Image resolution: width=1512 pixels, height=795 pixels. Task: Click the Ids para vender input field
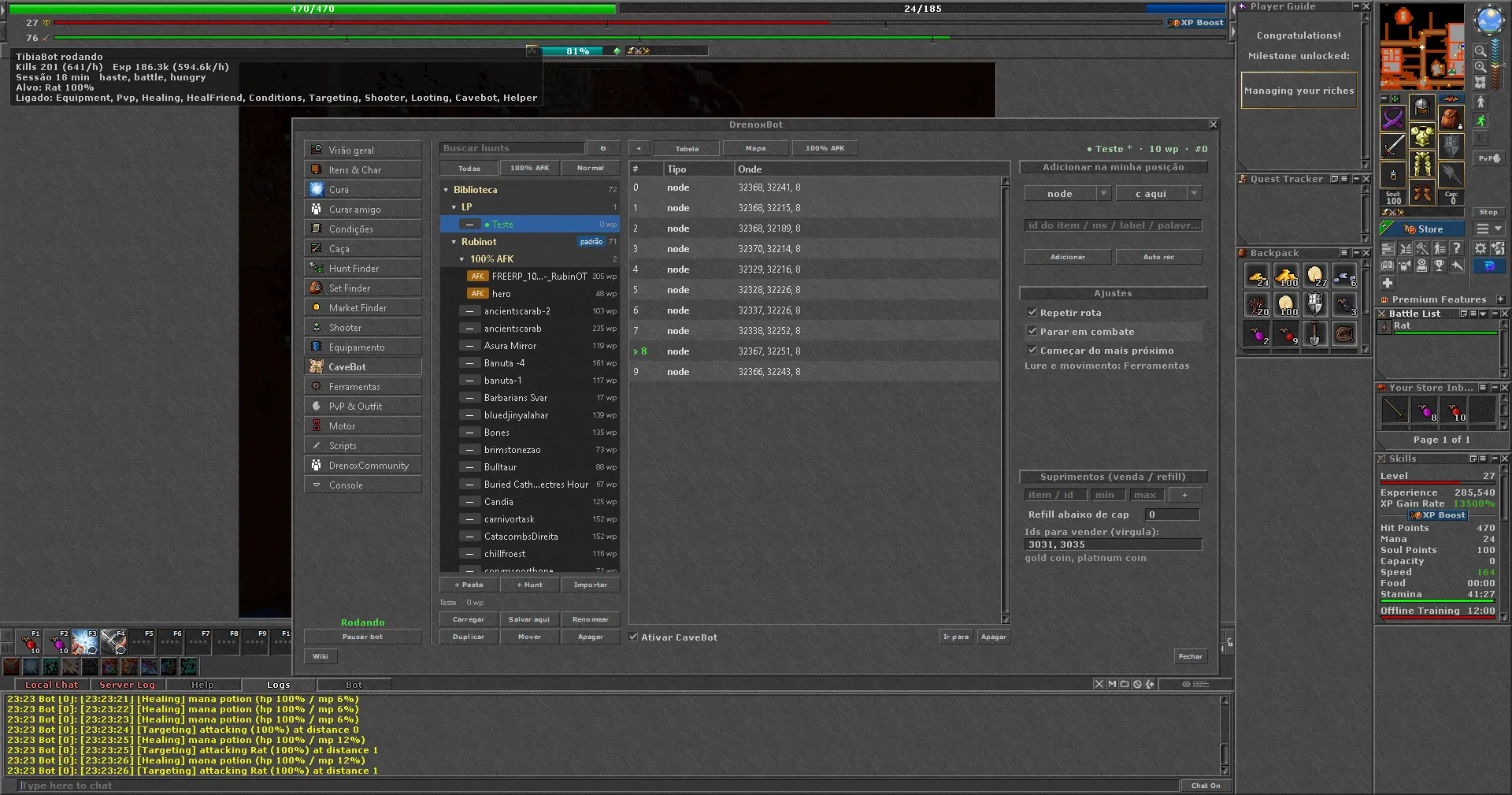click(1114, 544)
